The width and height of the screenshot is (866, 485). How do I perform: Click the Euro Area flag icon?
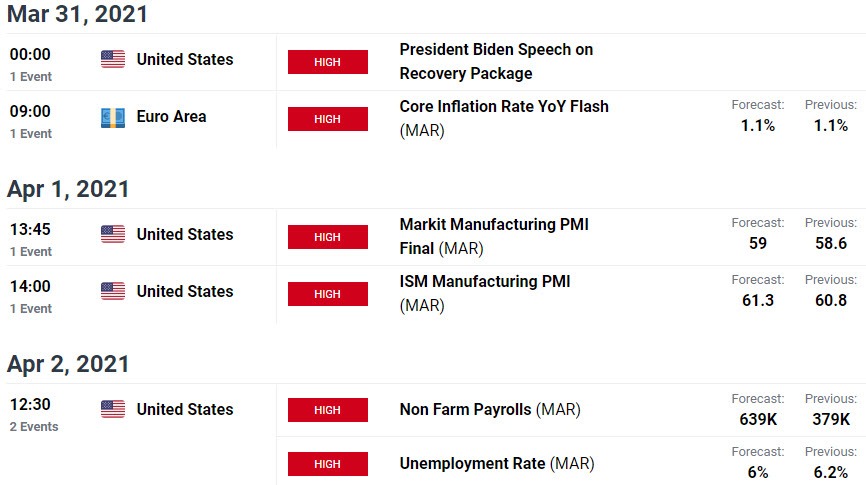click(x=113, y=117)
